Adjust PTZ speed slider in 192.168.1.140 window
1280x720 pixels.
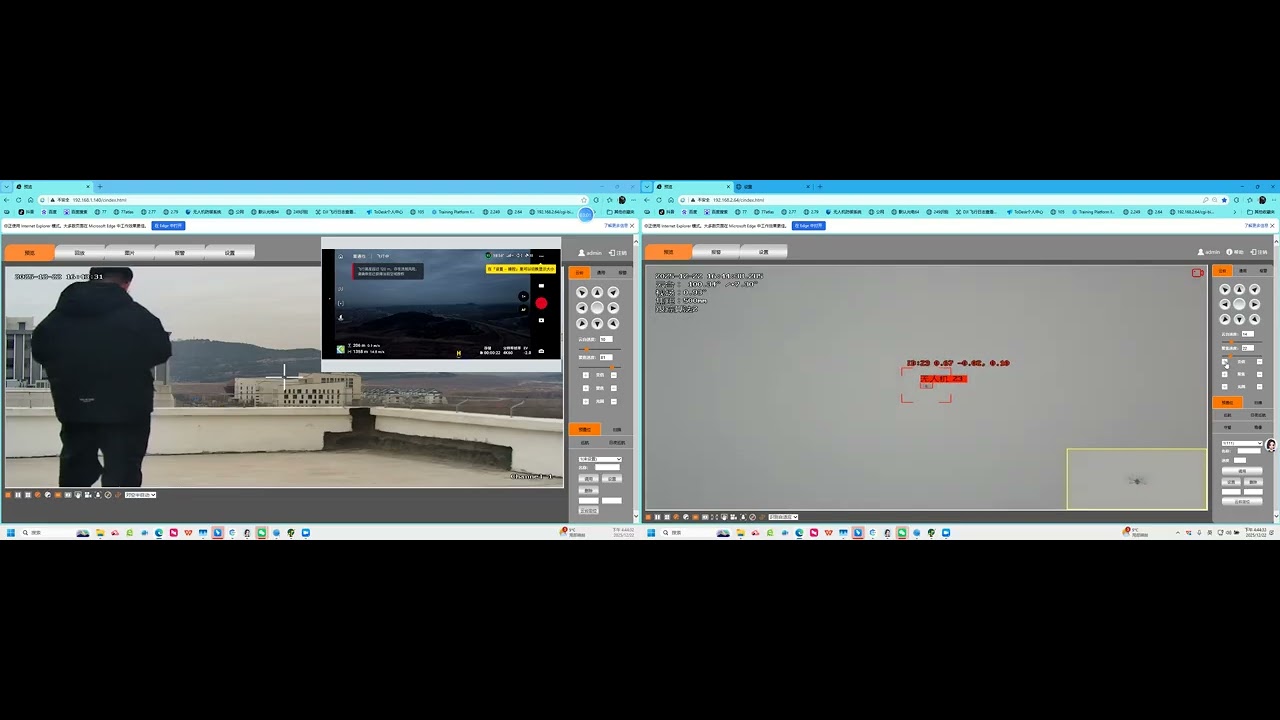coord(599,349)
